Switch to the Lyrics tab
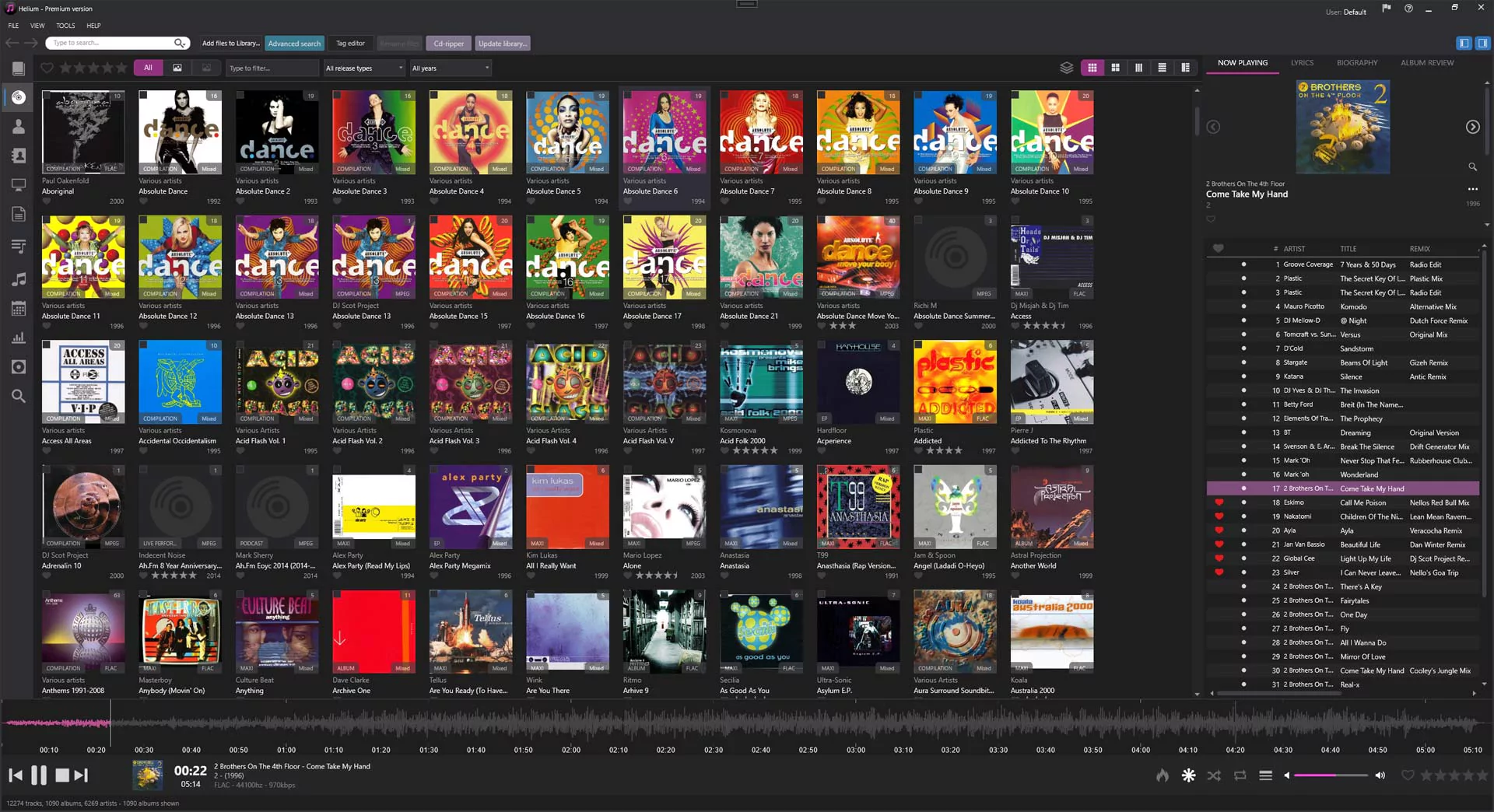1494x812 pixels. point(1302,62)
